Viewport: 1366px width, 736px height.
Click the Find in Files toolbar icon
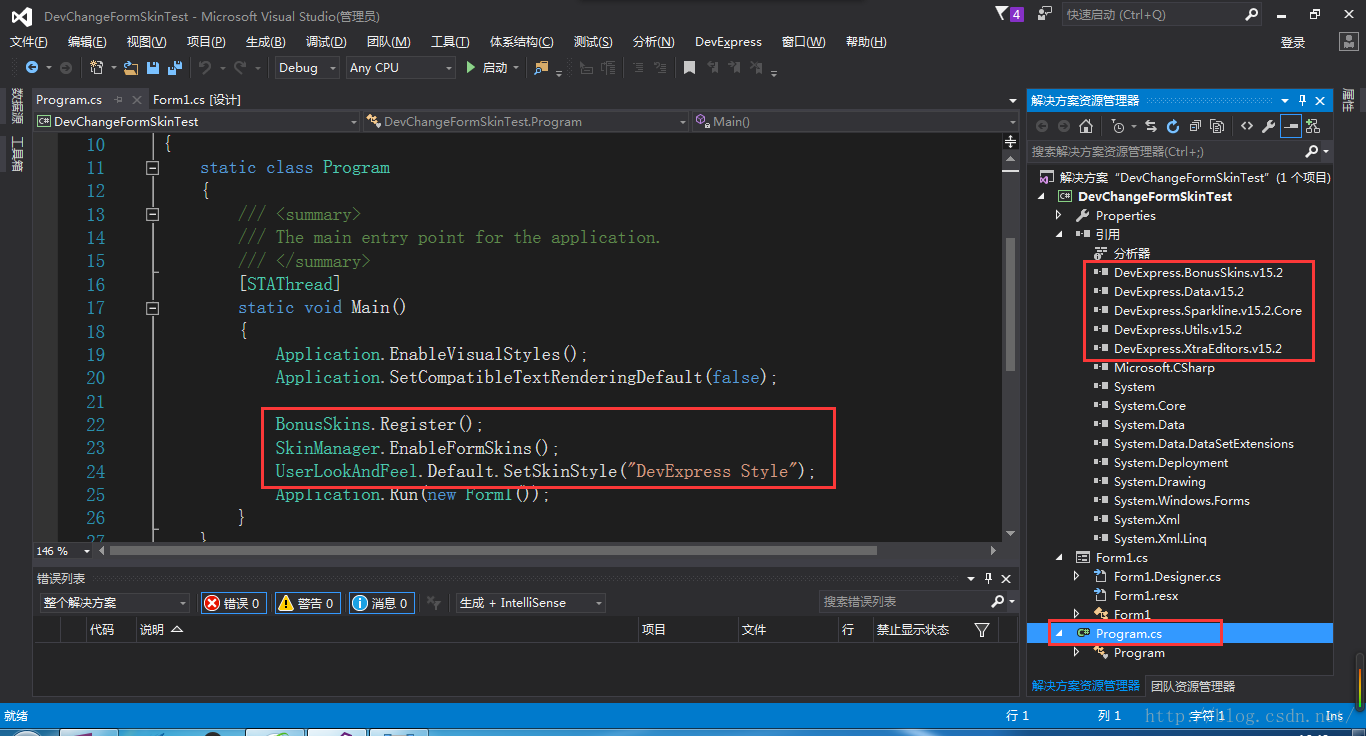541,67
